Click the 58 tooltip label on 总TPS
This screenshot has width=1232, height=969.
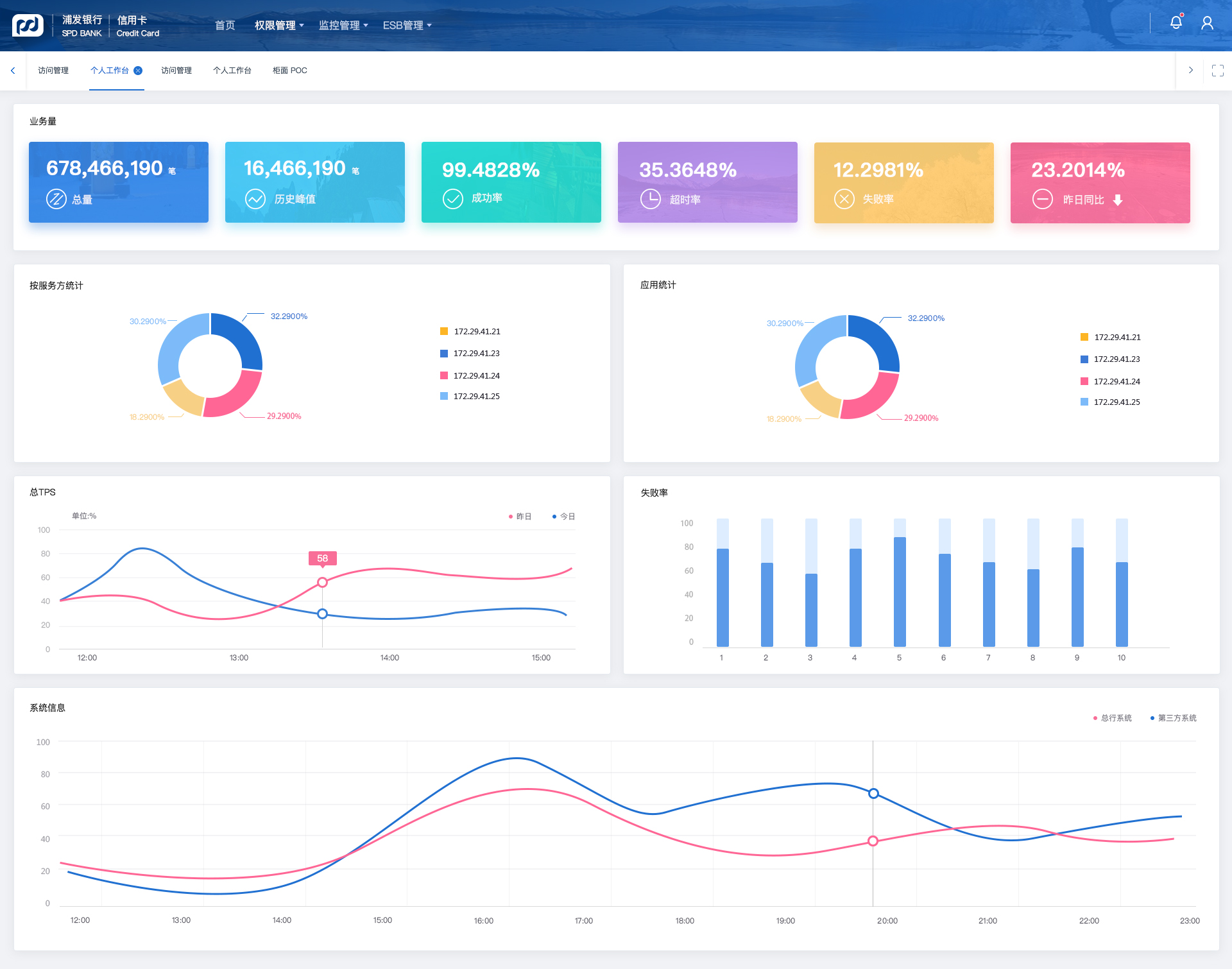(x=323, y=558)
